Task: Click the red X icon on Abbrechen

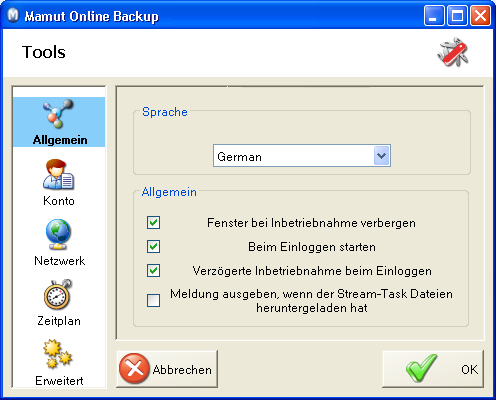Action: [x=134, y=368]
